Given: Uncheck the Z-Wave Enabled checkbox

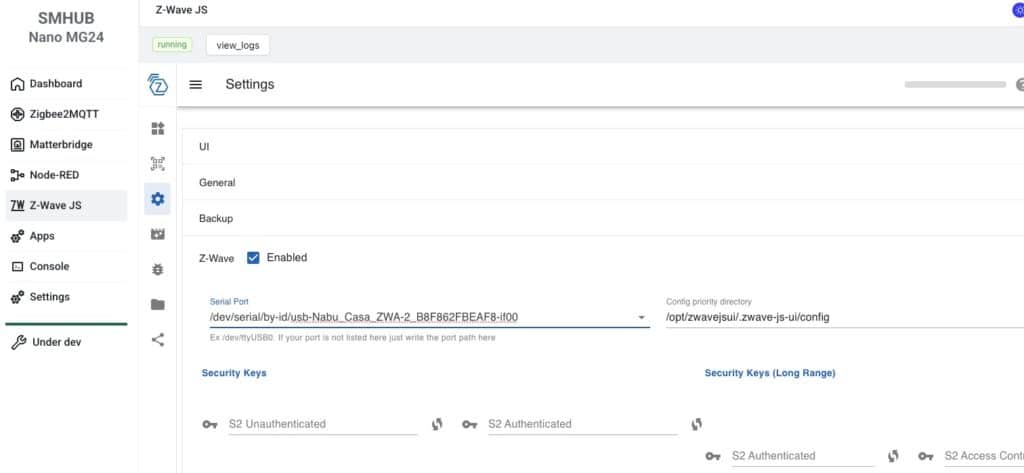Looking at the screenshot, I should pyautogui.click(x=253, y=257).
